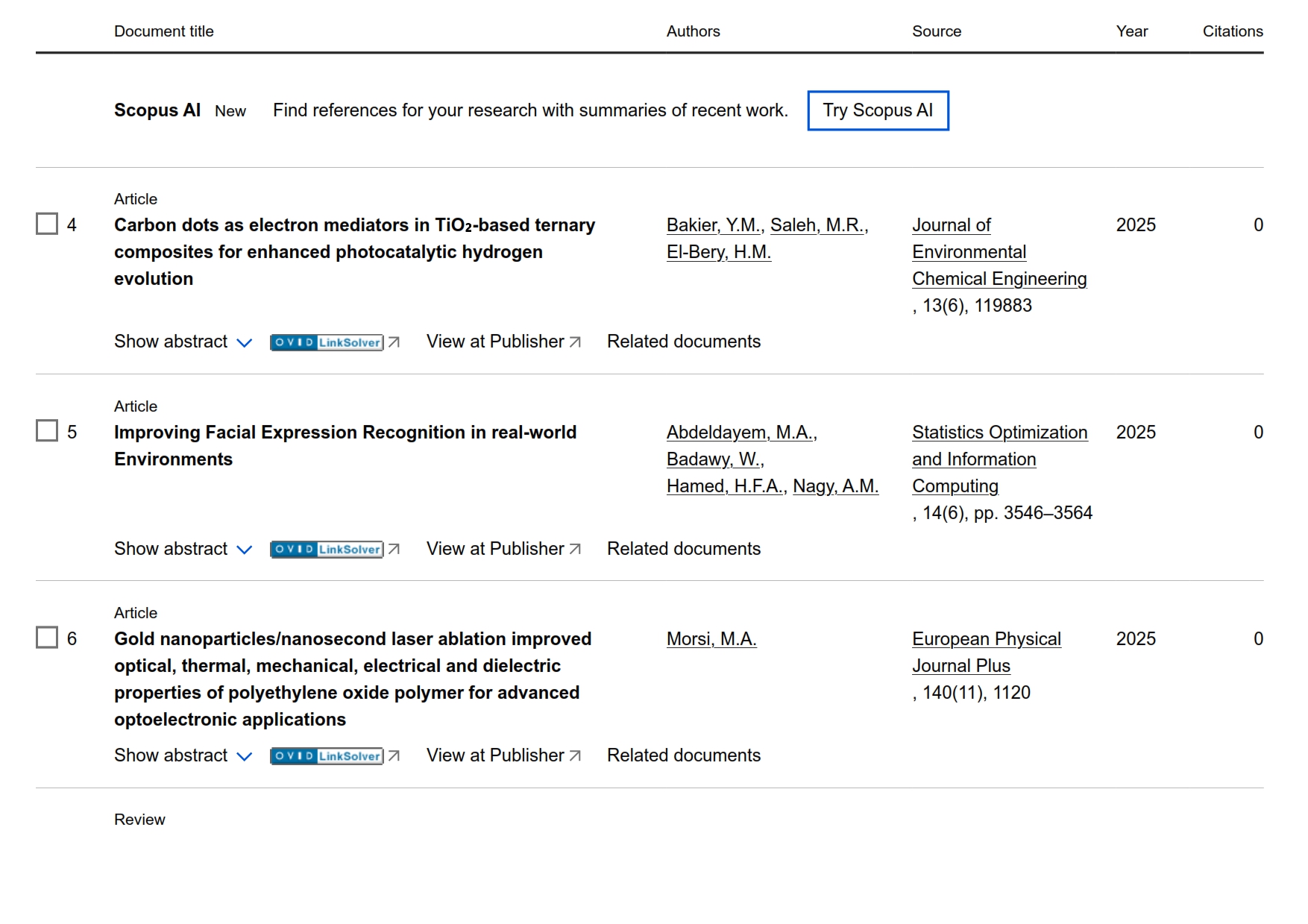Screen dimensions: 1308x924
Task: Expand abstract for the Gold nanoparticles article
Action: [x=183, y=755]
